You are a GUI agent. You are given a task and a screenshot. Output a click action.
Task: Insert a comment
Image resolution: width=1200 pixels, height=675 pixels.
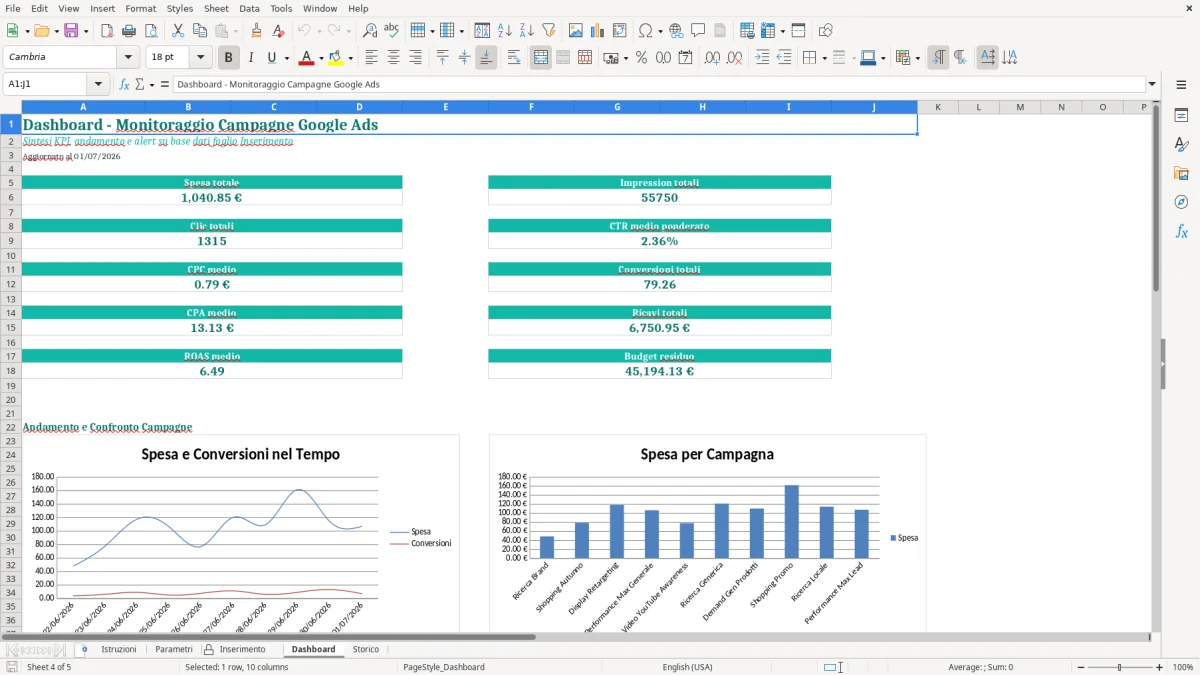(x=699, y=31)
